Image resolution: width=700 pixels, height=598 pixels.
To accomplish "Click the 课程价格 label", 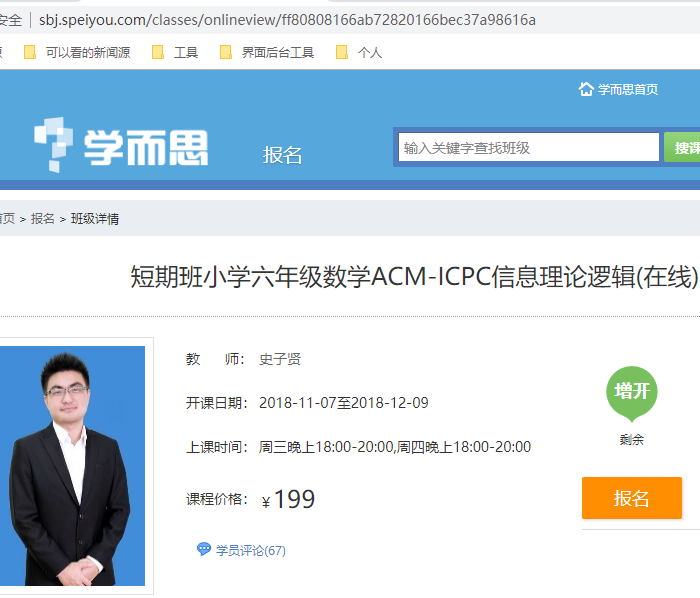I will 217,499.
